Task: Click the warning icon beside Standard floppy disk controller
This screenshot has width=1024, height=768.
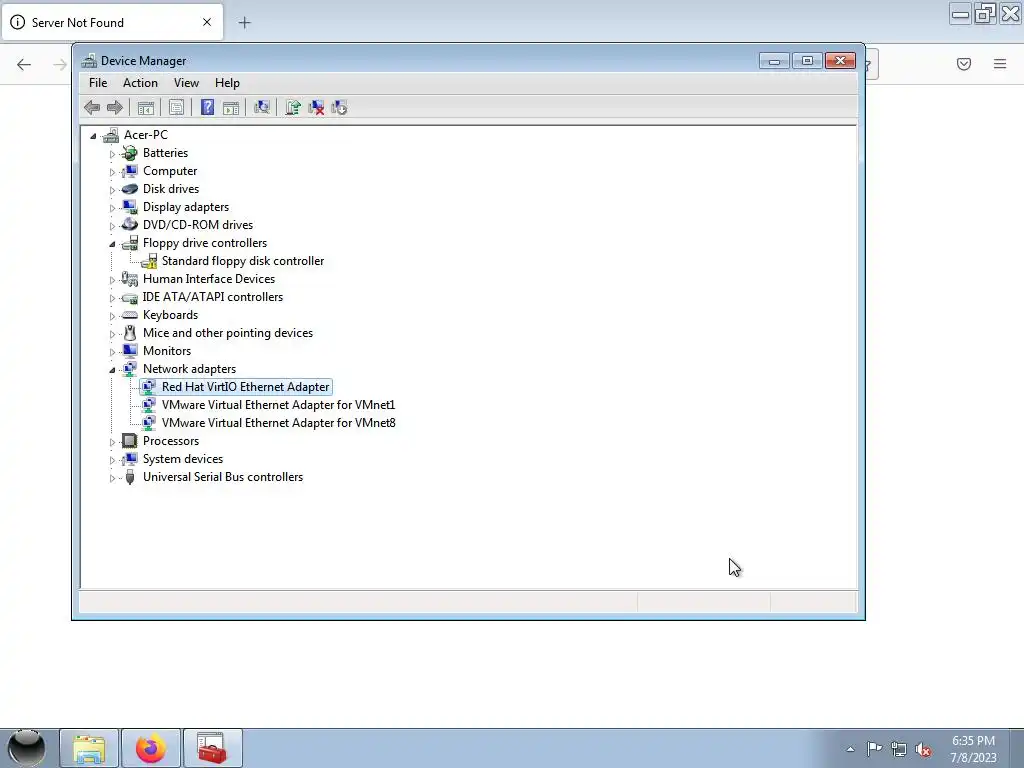Action: tap(149, 261)
